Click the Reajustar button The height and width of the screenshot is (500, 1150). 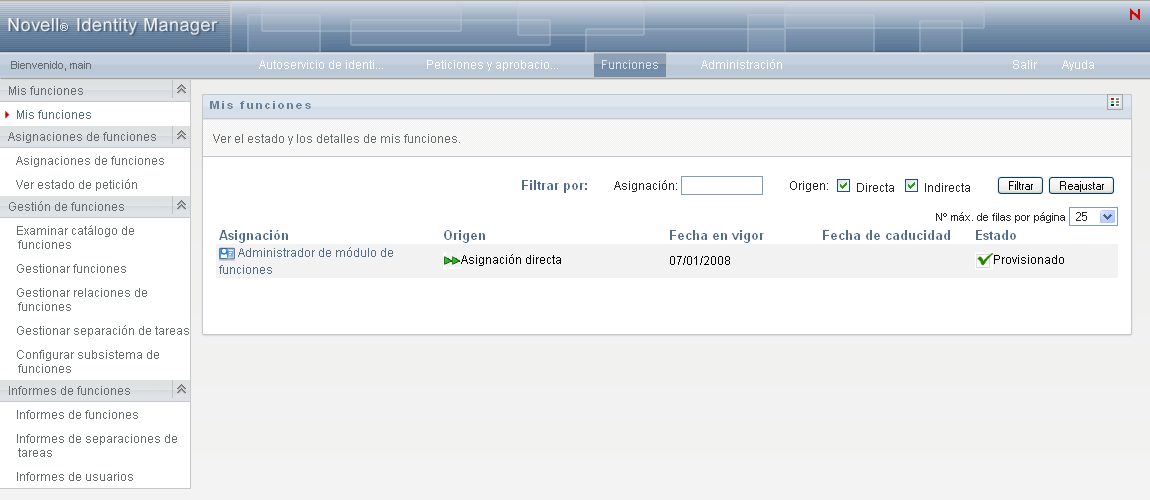(x=1082, y=185)
